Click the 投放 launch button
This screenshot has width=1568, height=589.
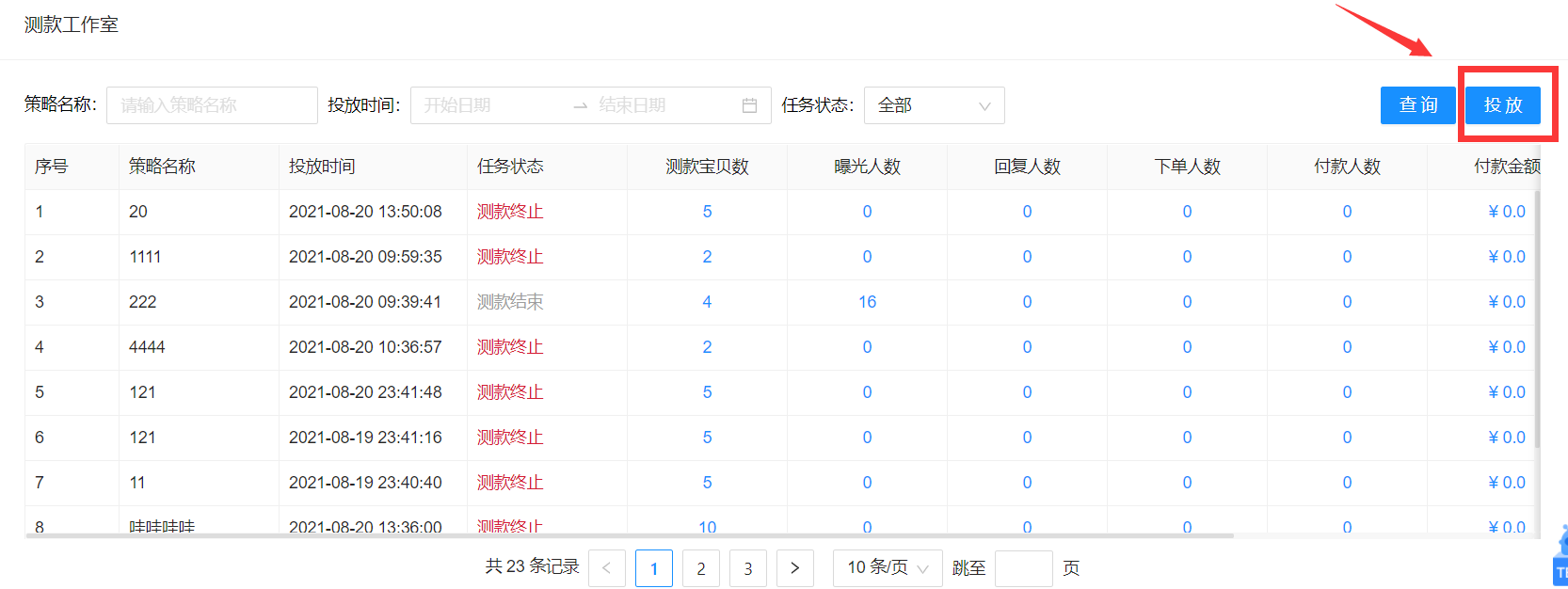1502,105
